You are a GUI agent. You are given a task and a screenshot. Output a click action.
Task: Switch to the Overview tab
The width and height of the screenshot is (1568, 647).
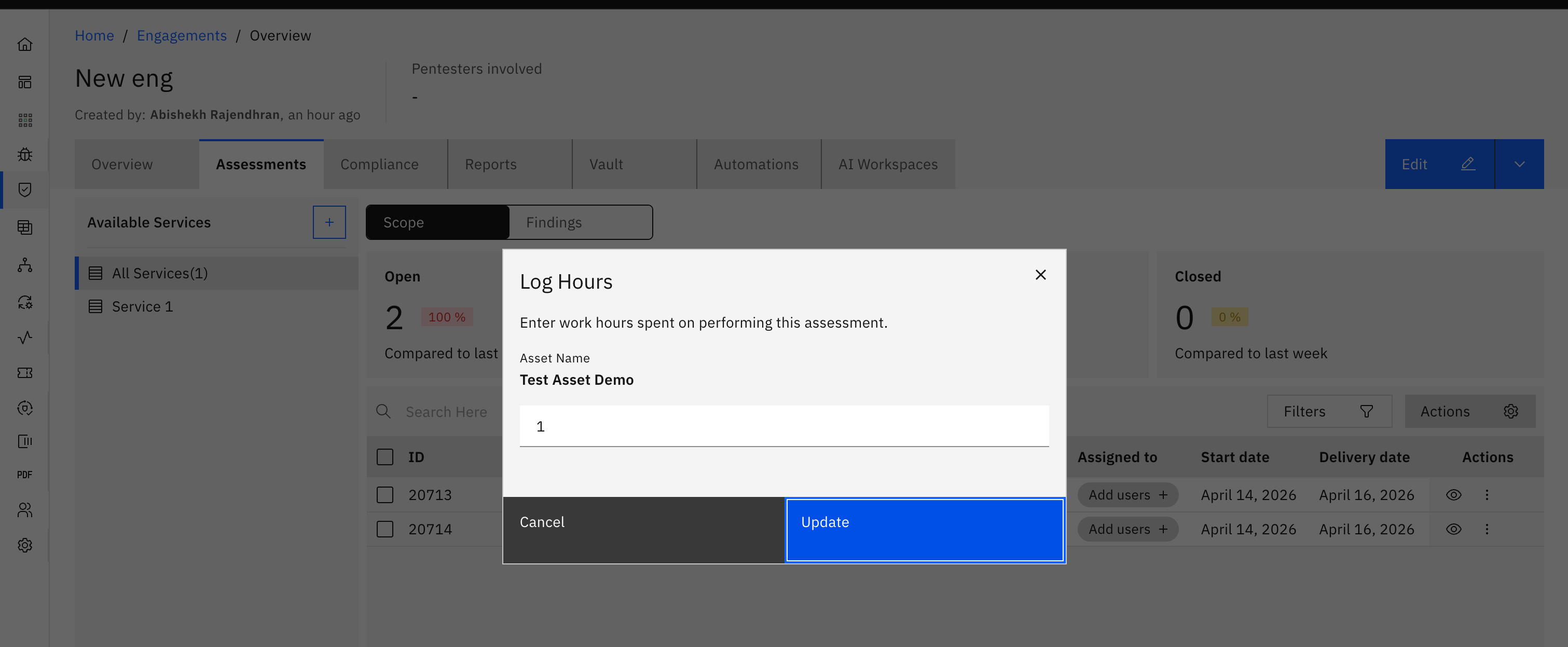[x=137, y=165]
